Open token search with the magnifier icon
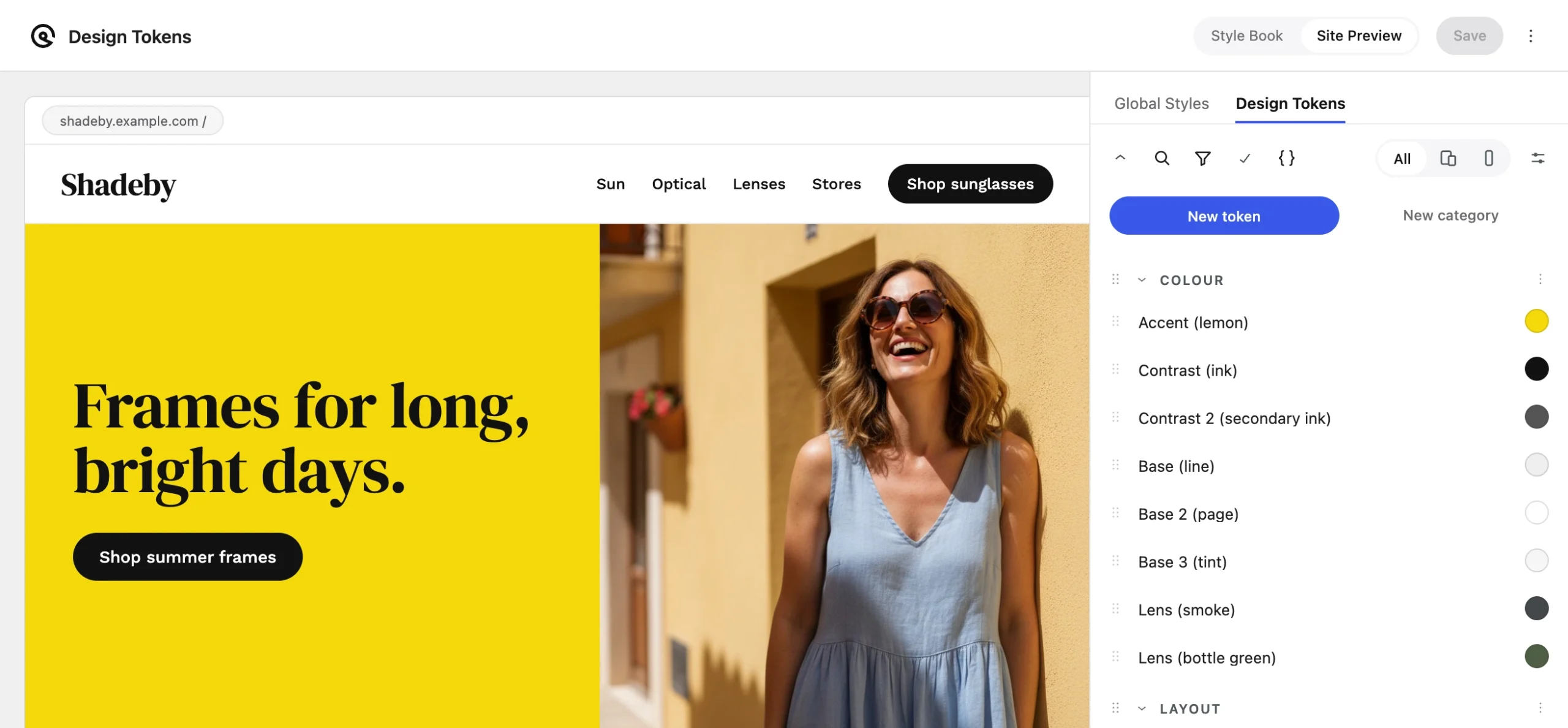Image resolution: width=1568 pixels, height=728 pixels. (x=1162, y=158)
